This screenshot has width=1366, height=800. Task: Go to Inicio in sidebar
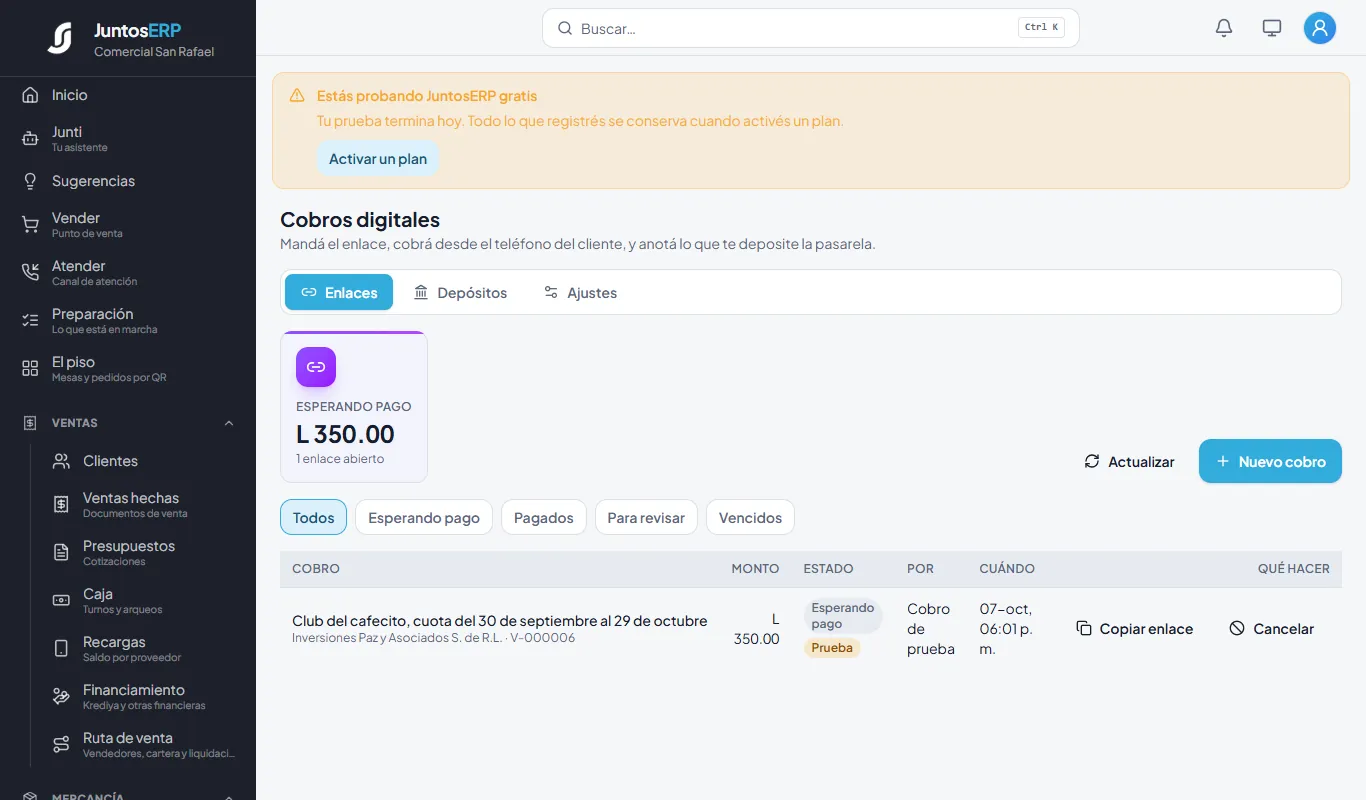[128, 95]
